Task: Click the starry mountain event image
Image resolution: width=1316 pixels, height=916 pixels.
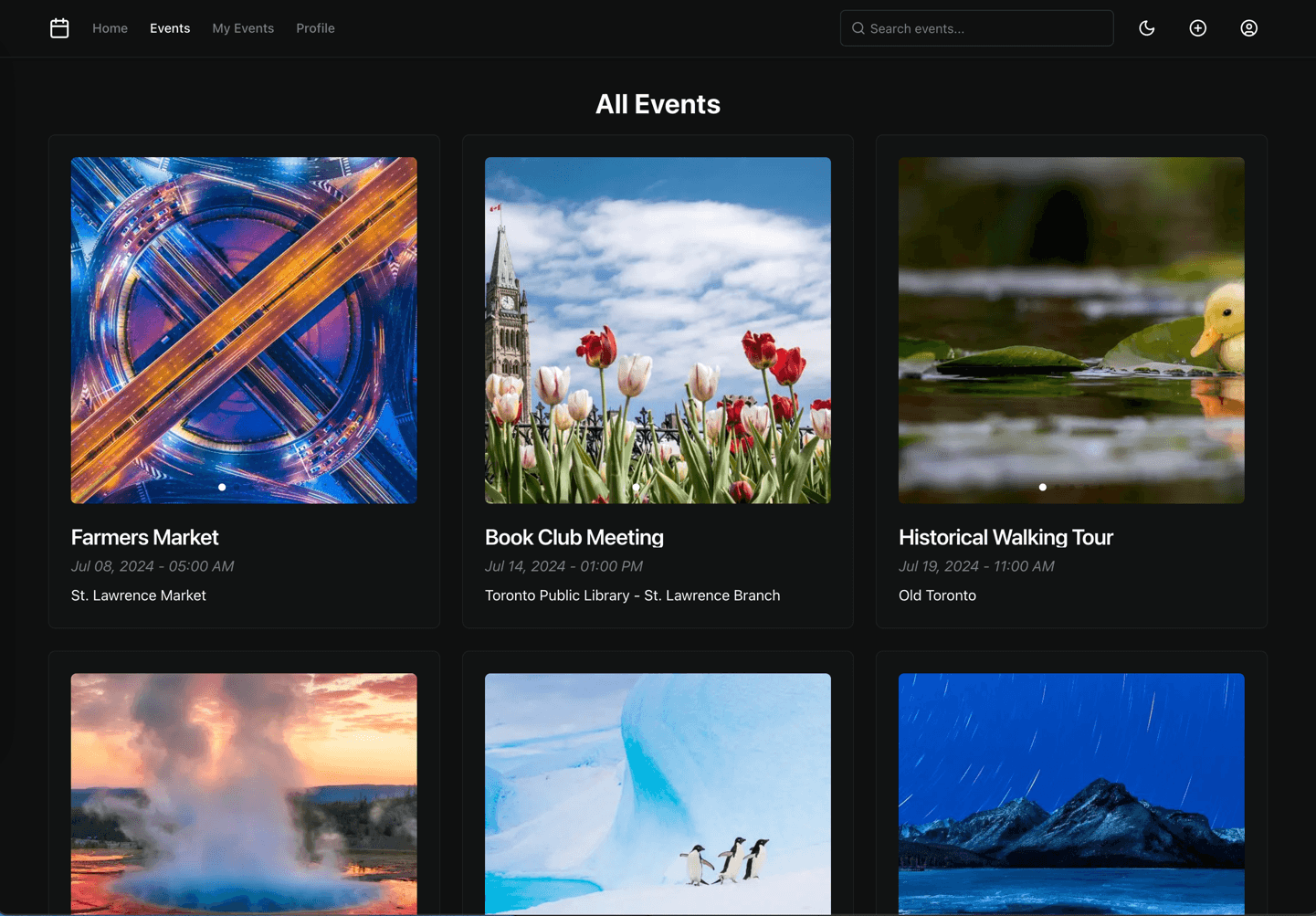Action: pos(1071,795)
